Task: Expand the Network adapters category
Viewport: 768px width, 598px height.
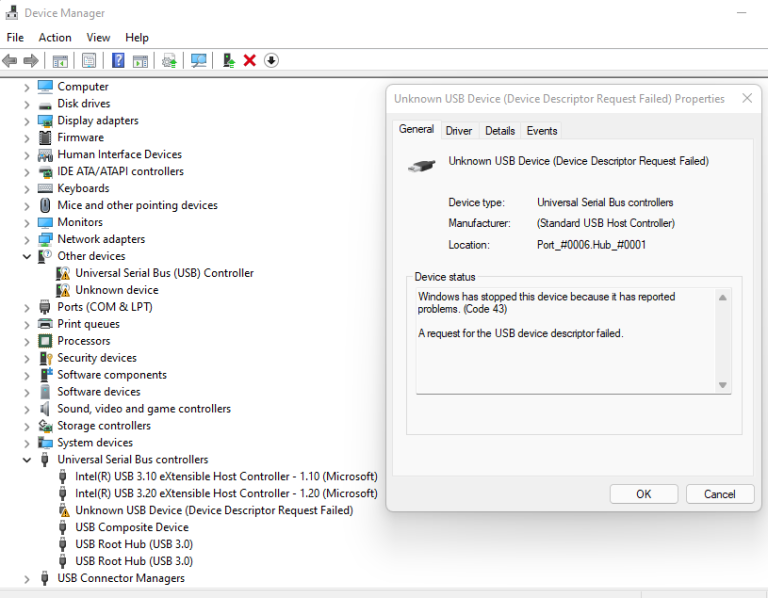Action: point(27,239)
